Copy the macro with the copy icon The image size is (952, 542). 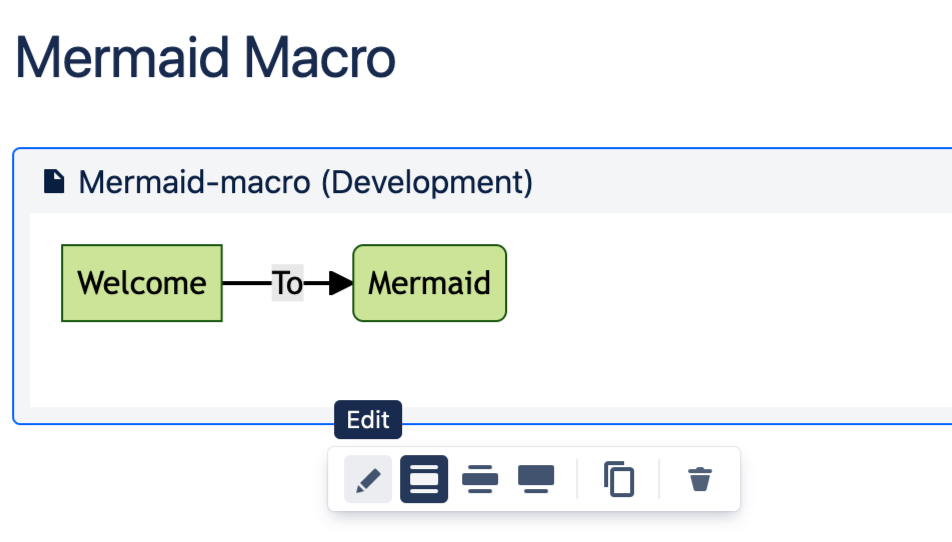pos(619,480)
